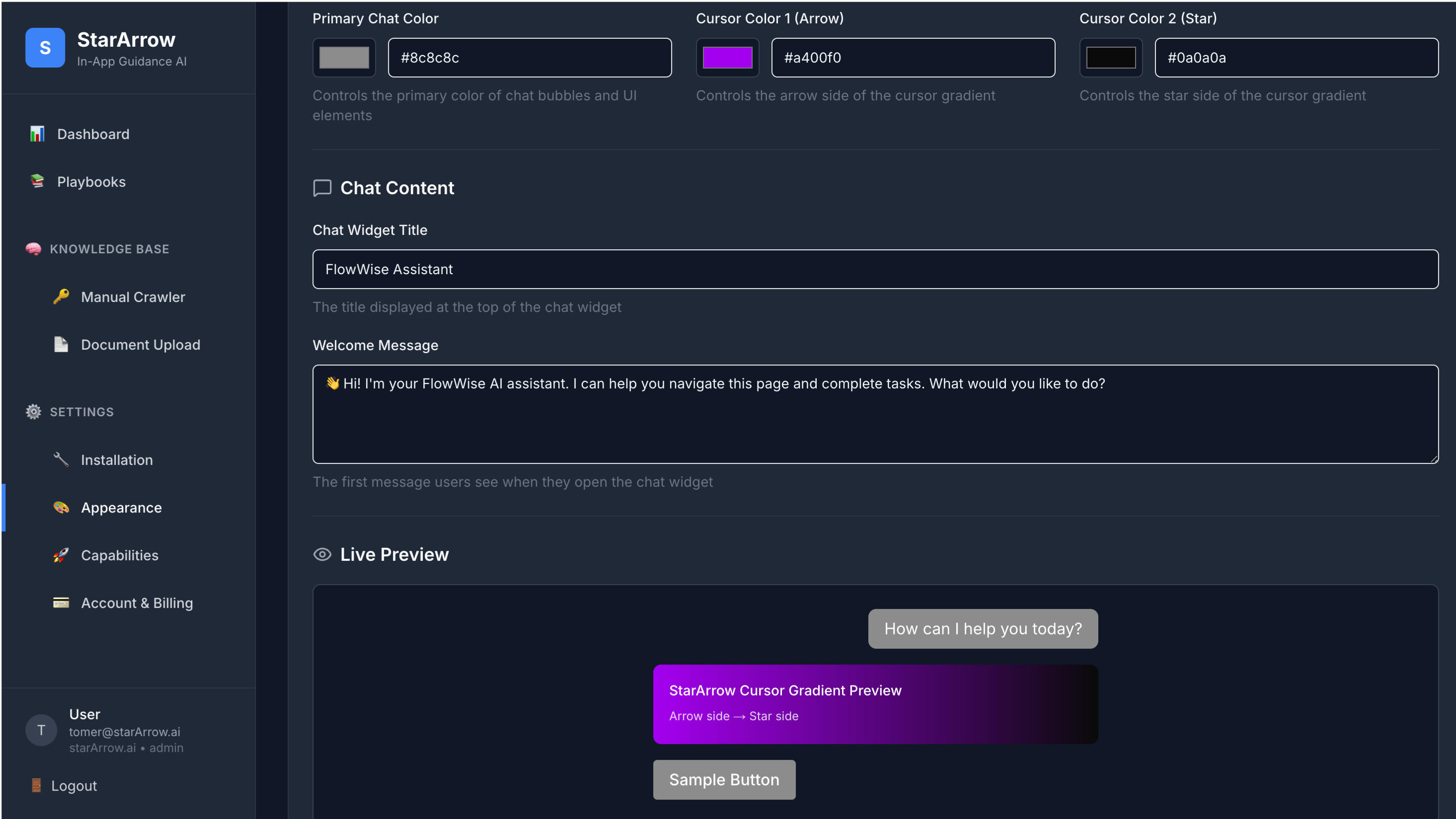Open the Primary Chat Color swatch
This screenshot has height=819, width=1456.
pyautogui.click(x=344, y=57)
